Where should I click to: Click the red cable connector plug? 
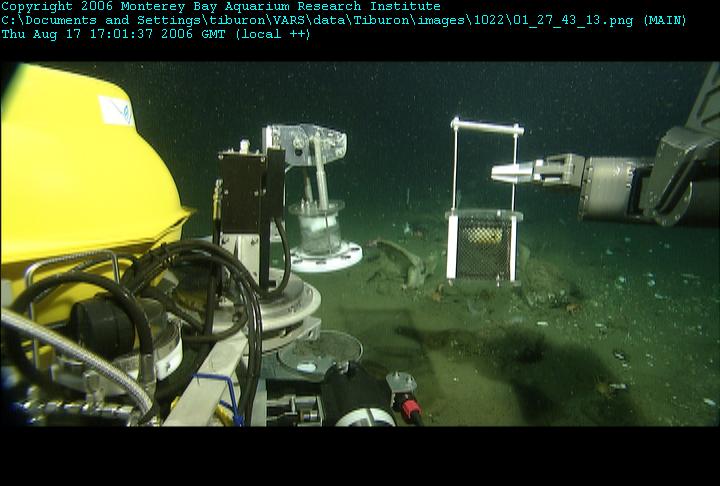(411, 409)
